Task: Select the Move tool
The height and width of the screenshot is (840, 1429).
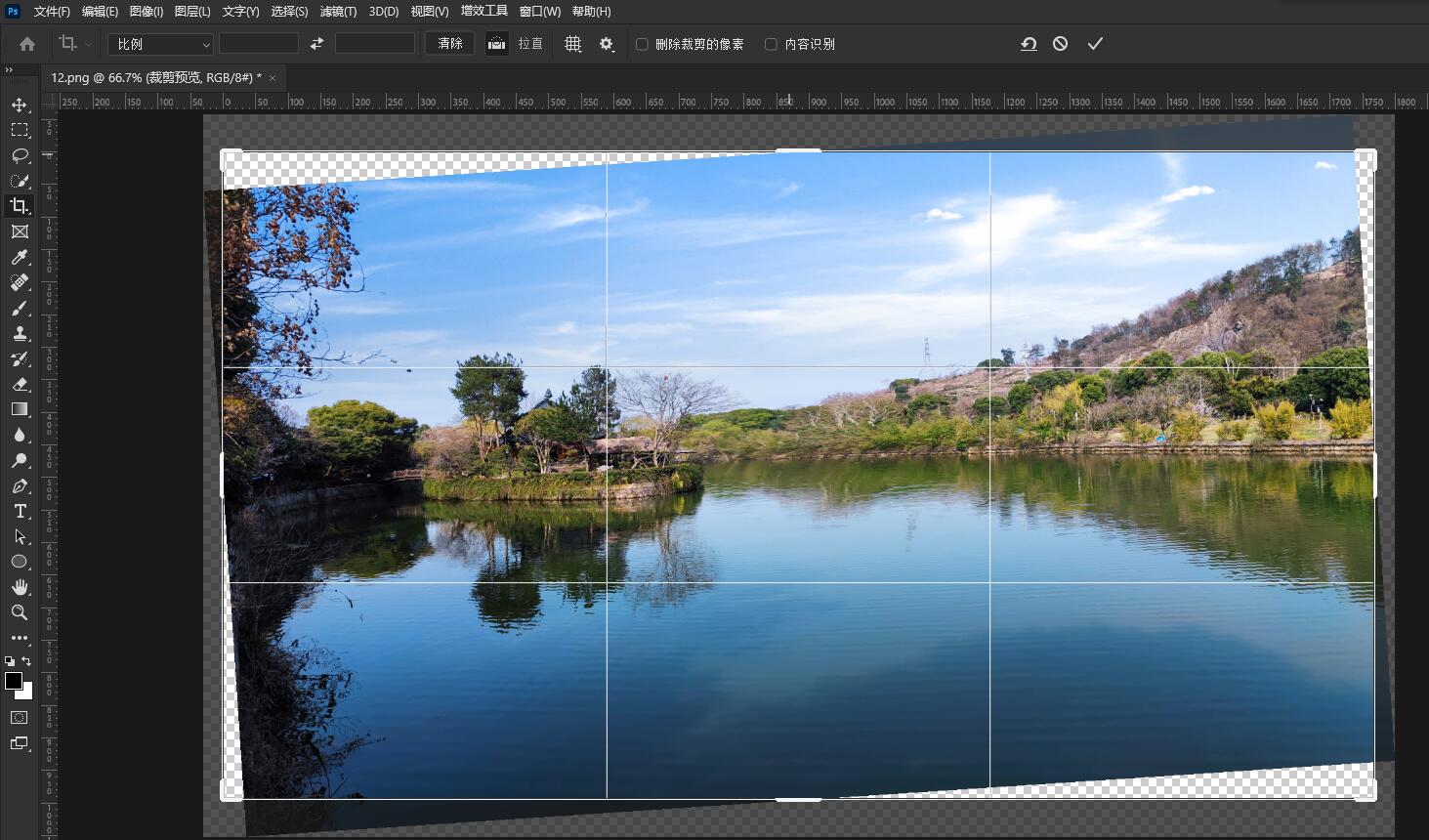Action: click(20, 105)
